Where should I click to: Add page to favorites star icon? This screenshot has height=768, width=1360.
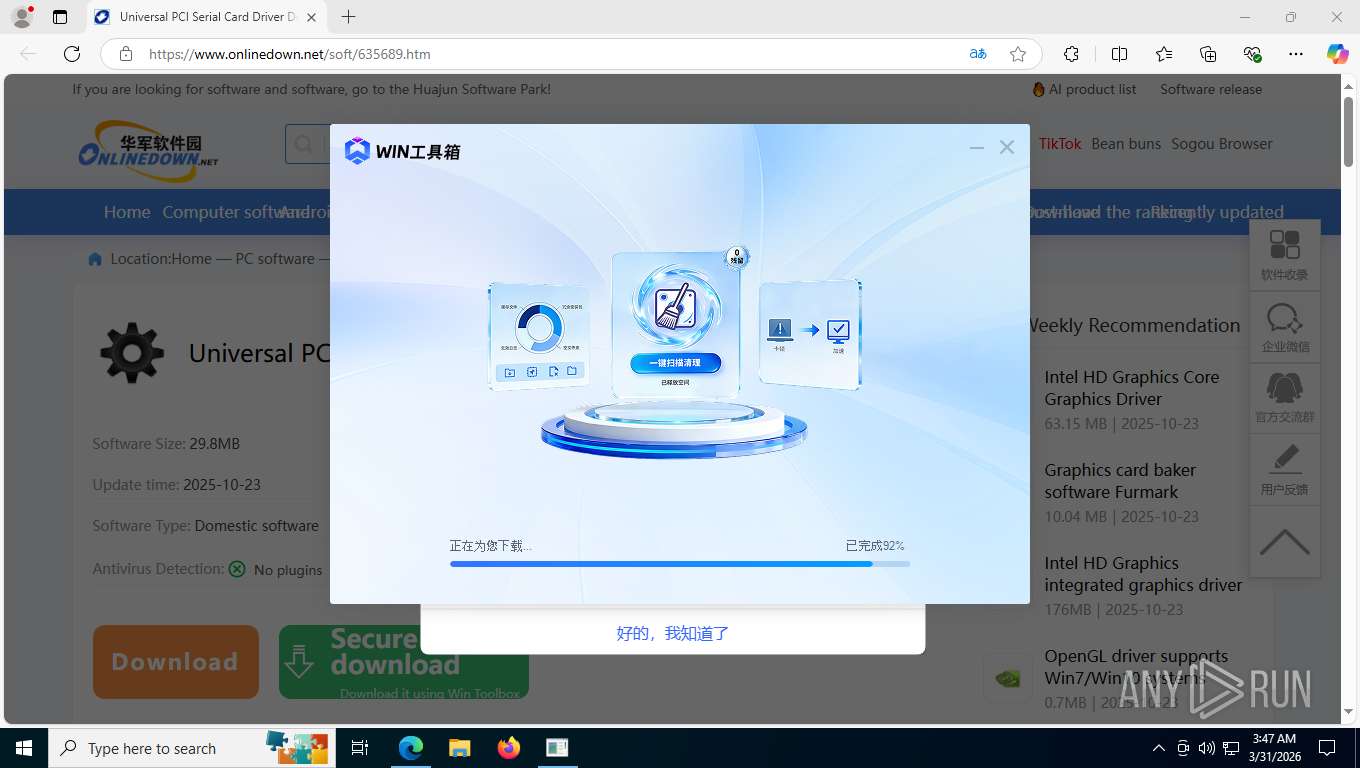[x=1018, y=54]
